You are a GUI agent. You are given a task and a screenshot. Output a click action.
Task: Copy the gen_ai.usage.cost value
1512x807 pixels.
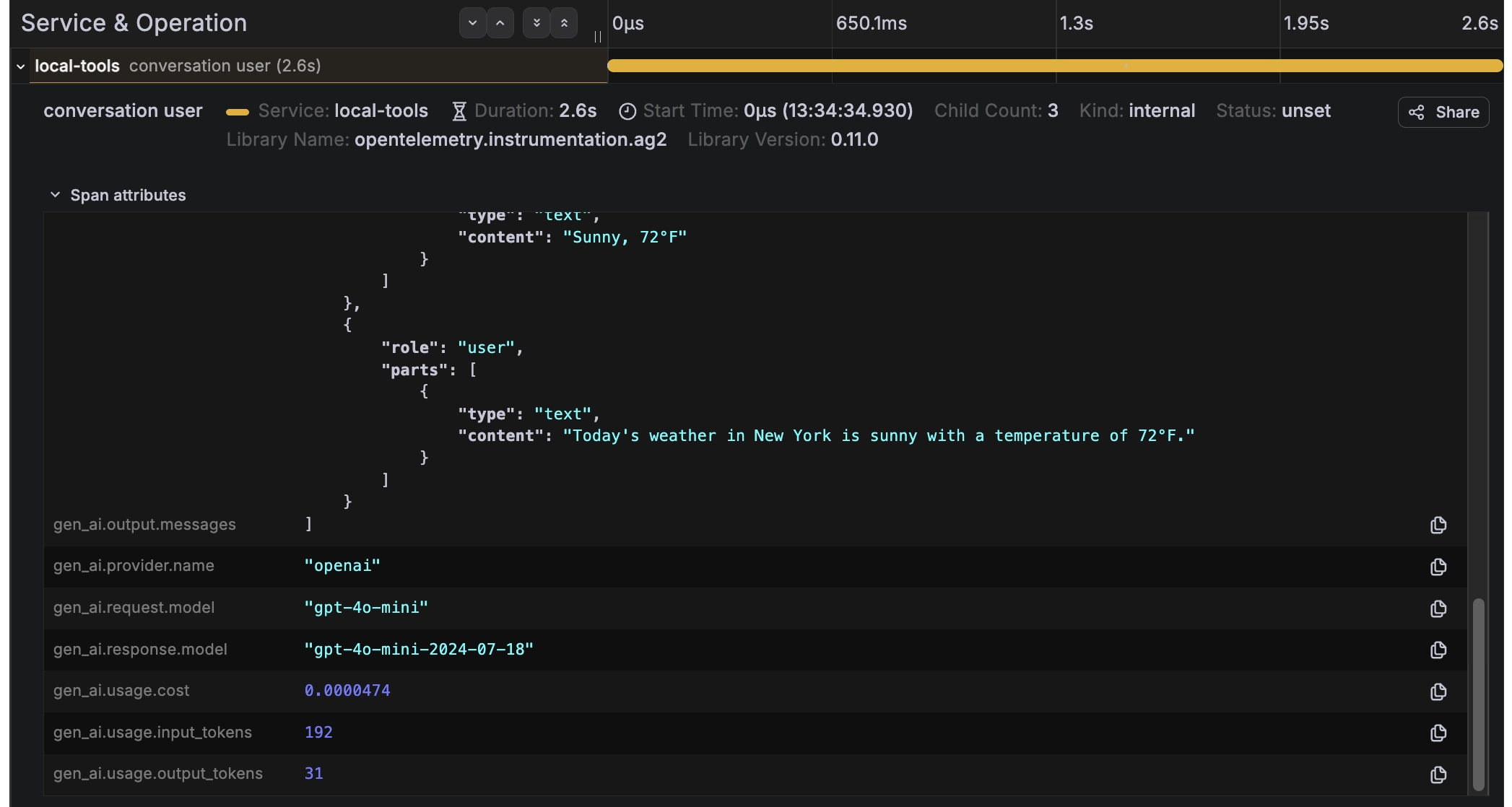[1438, 692]
